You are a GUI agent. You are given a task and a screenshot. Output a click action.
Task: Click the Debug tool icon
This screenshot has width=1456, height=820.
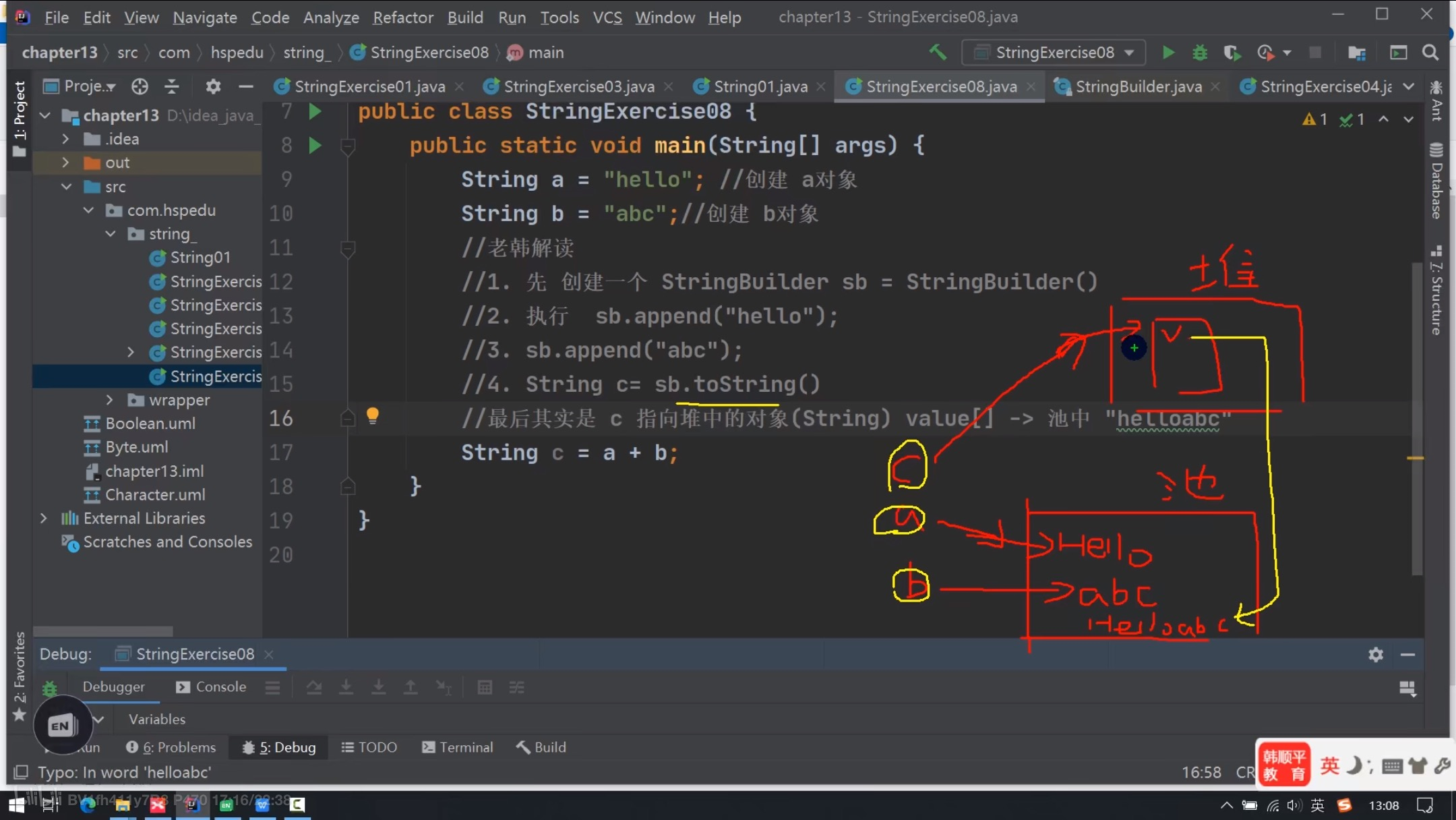tap(1199, 52)
